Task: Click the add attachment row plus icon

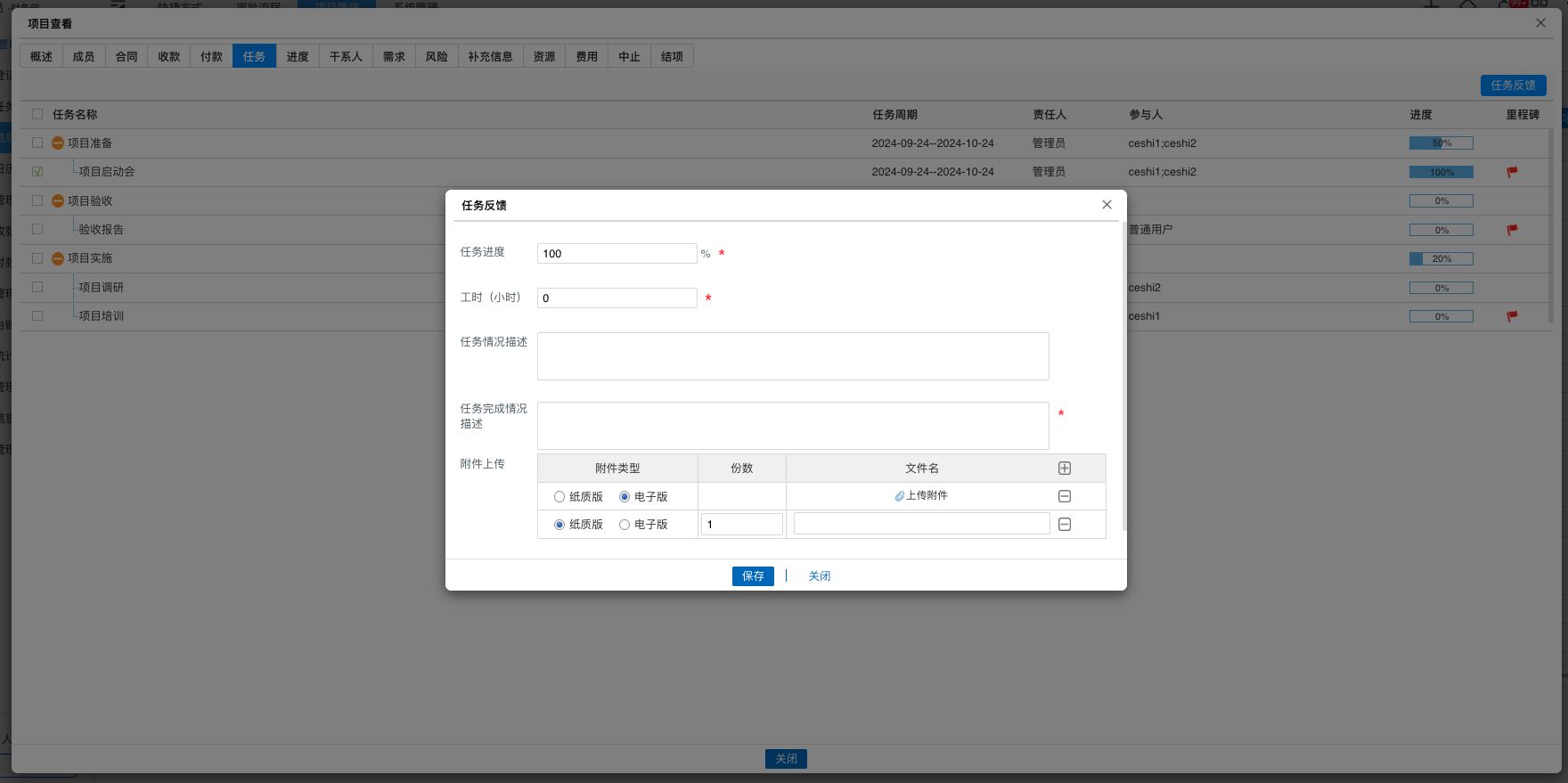Action: click(1064, 469)
